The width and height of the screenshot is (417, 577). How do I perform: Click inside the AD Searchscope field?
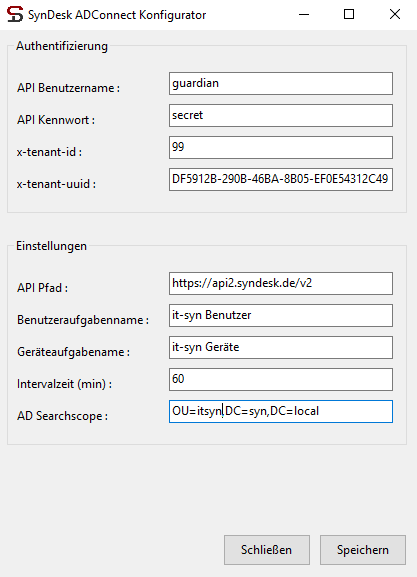click(281, 411)
